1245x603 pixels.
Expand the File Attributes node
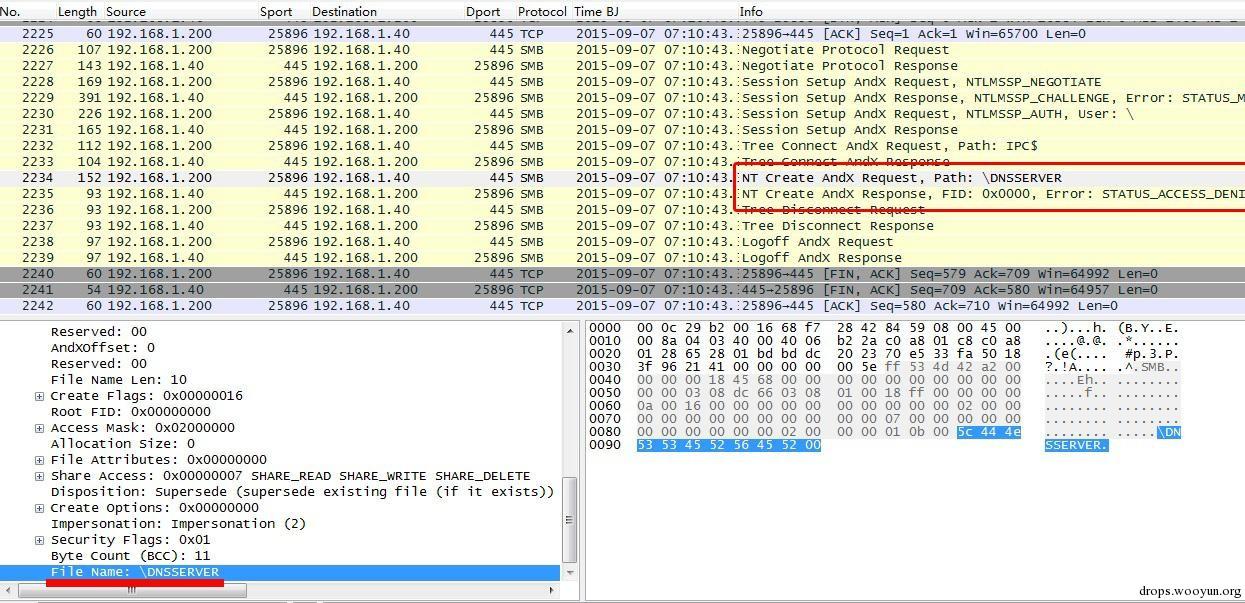(x=39, y=460)
